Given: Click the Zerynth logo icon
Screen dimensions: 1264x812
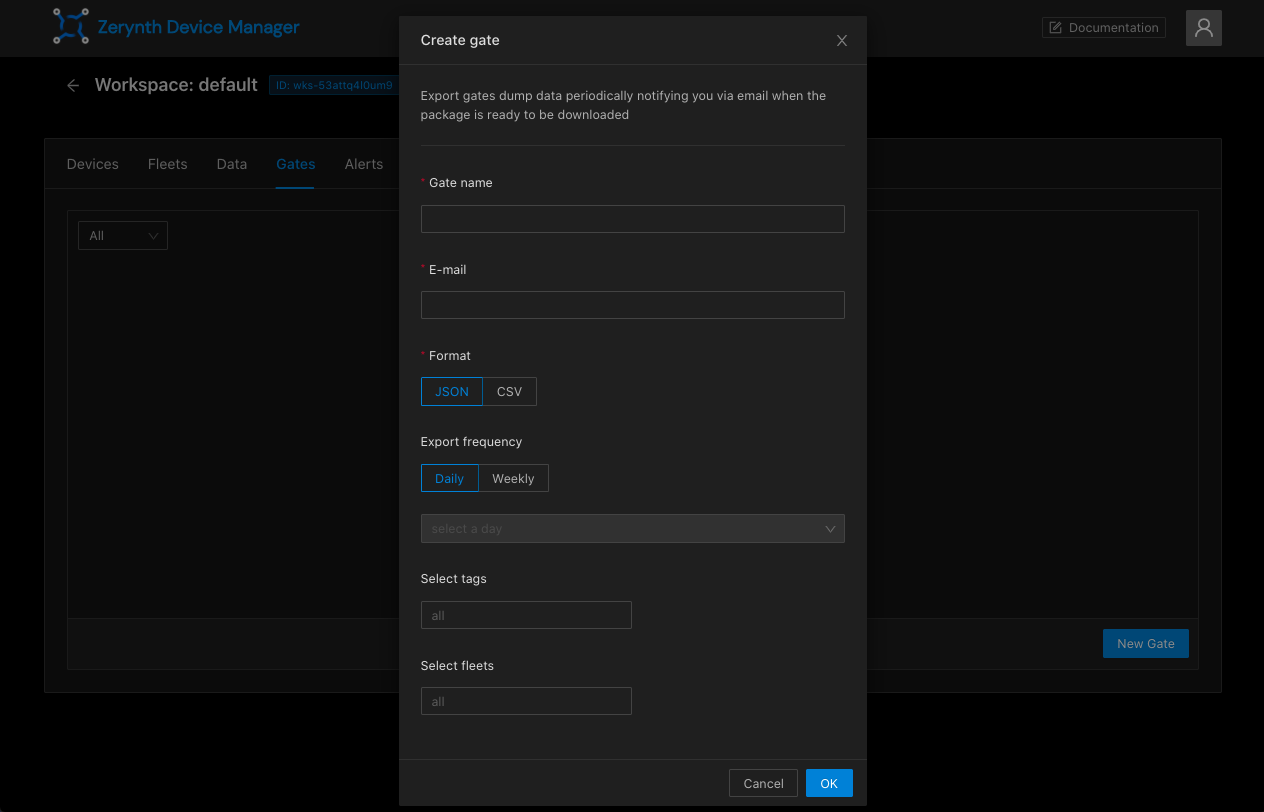Looking at the screenshot, I should (71, 27).
